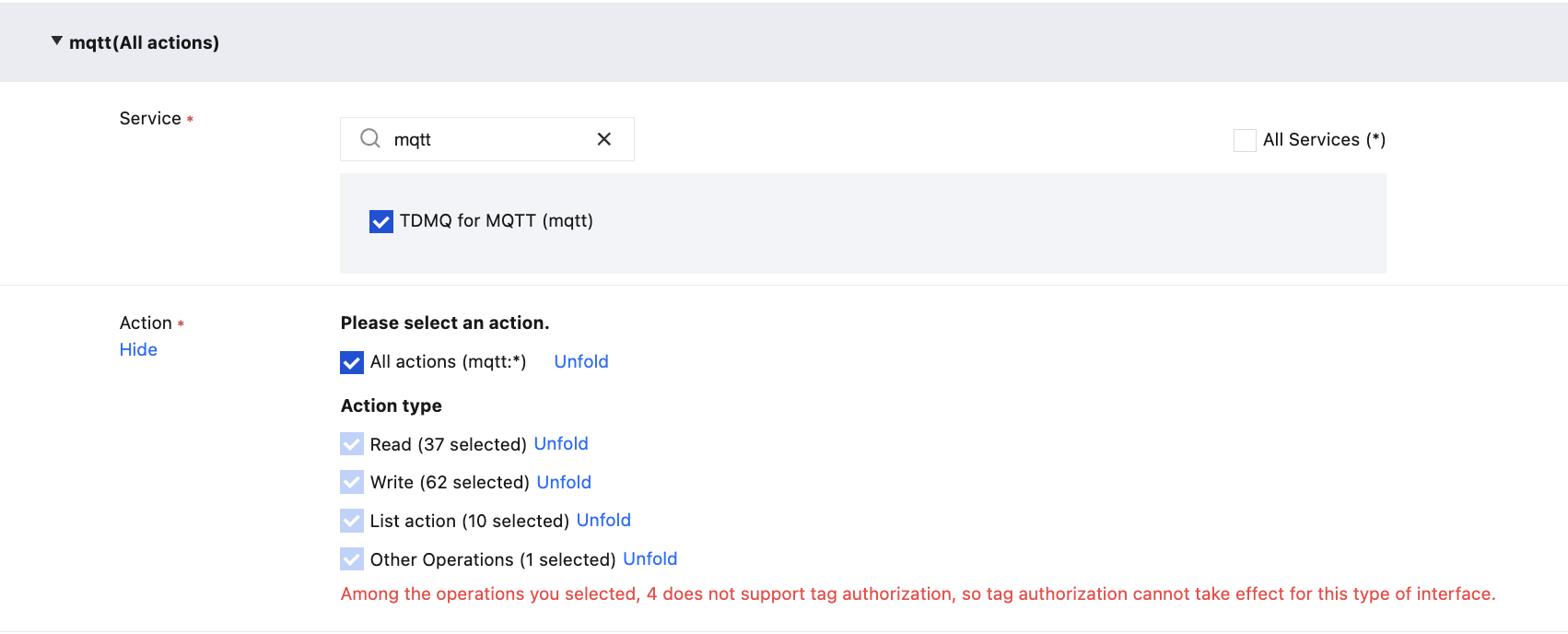Viewport: 1568px width, 634px height.
Task: Unfold the Other Operations list
Action: click(x=649, y=558)
